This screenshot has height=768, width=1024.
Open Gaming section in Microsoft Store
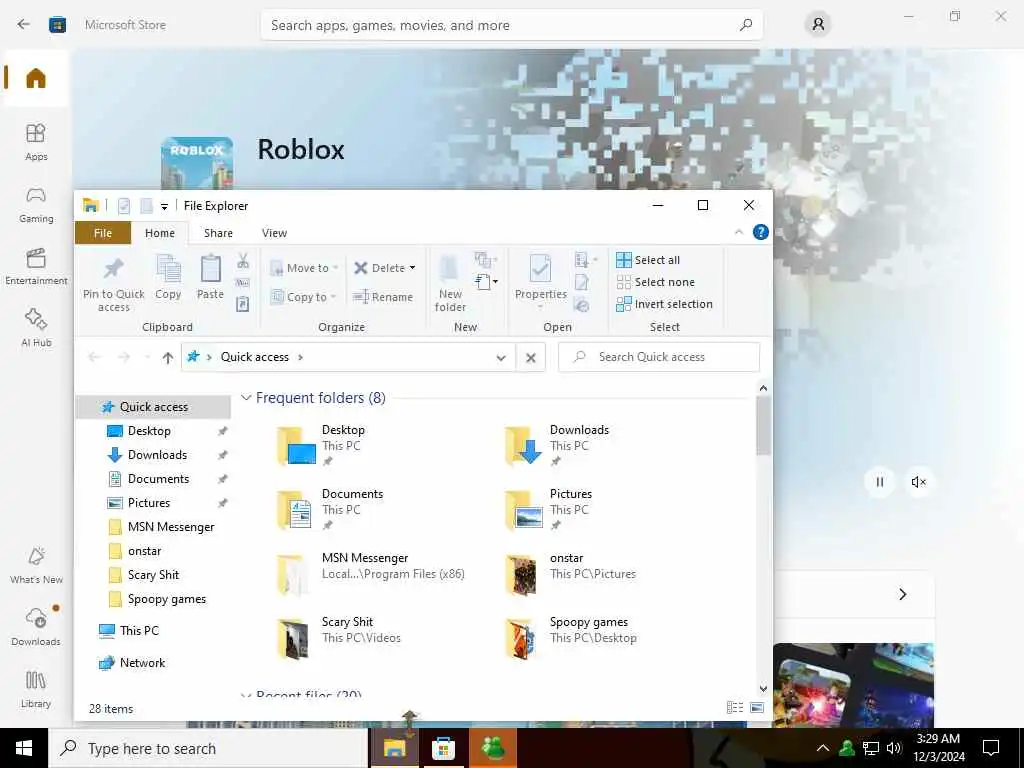[x=36, y=204]
